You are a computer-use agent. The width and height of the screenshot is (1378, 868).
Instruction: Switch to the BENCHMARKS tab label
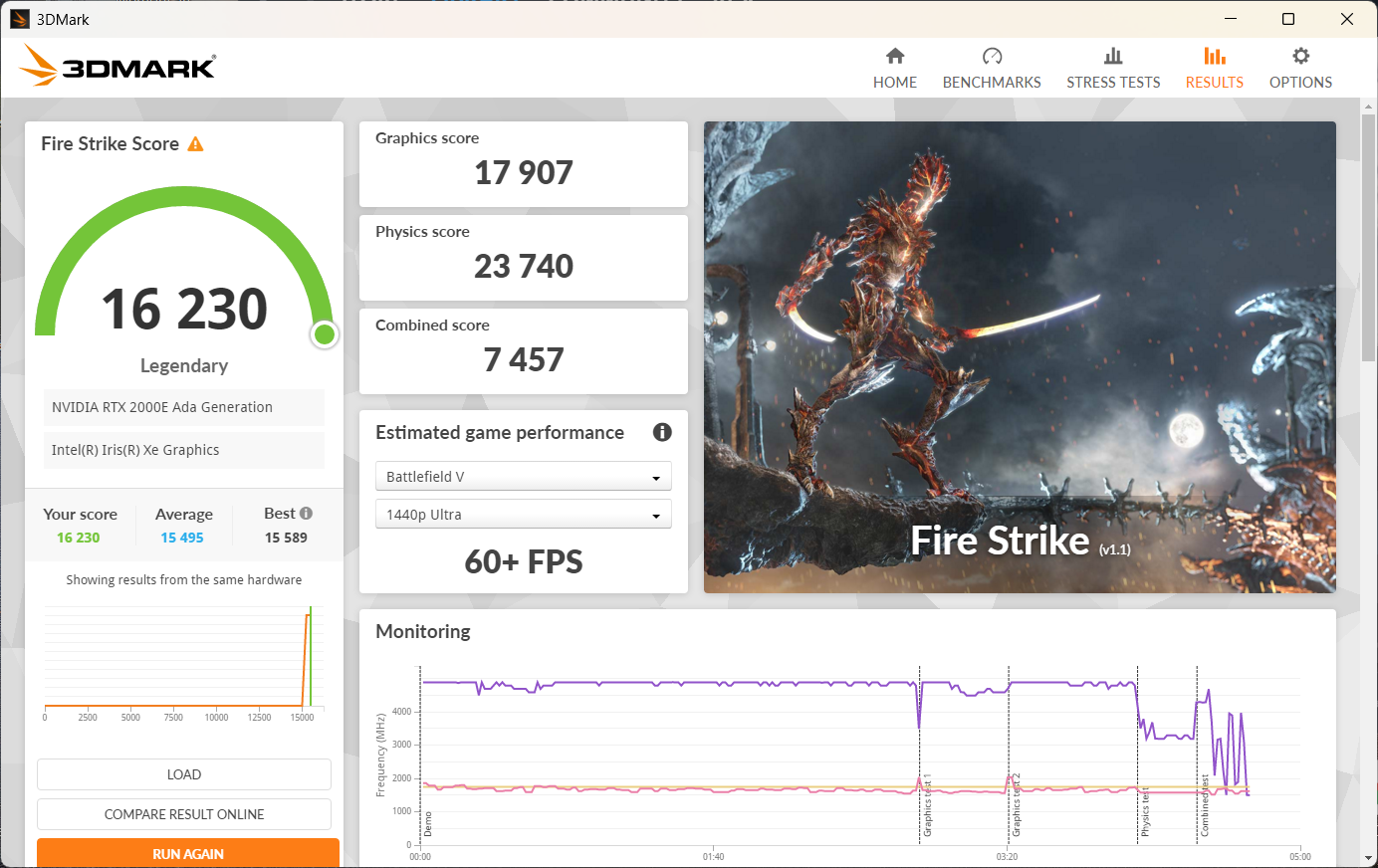[x=992, y=83]
